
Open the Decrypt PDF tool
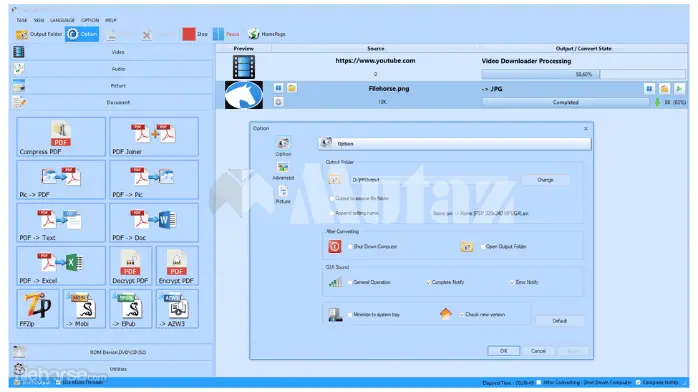130,266
